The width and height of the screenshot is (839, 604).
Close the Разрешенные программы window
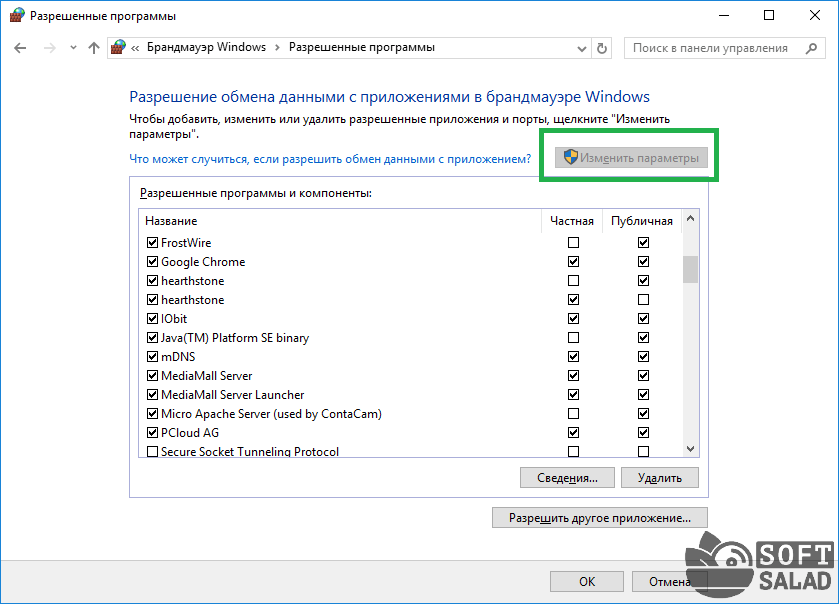[x=814, y=16]
